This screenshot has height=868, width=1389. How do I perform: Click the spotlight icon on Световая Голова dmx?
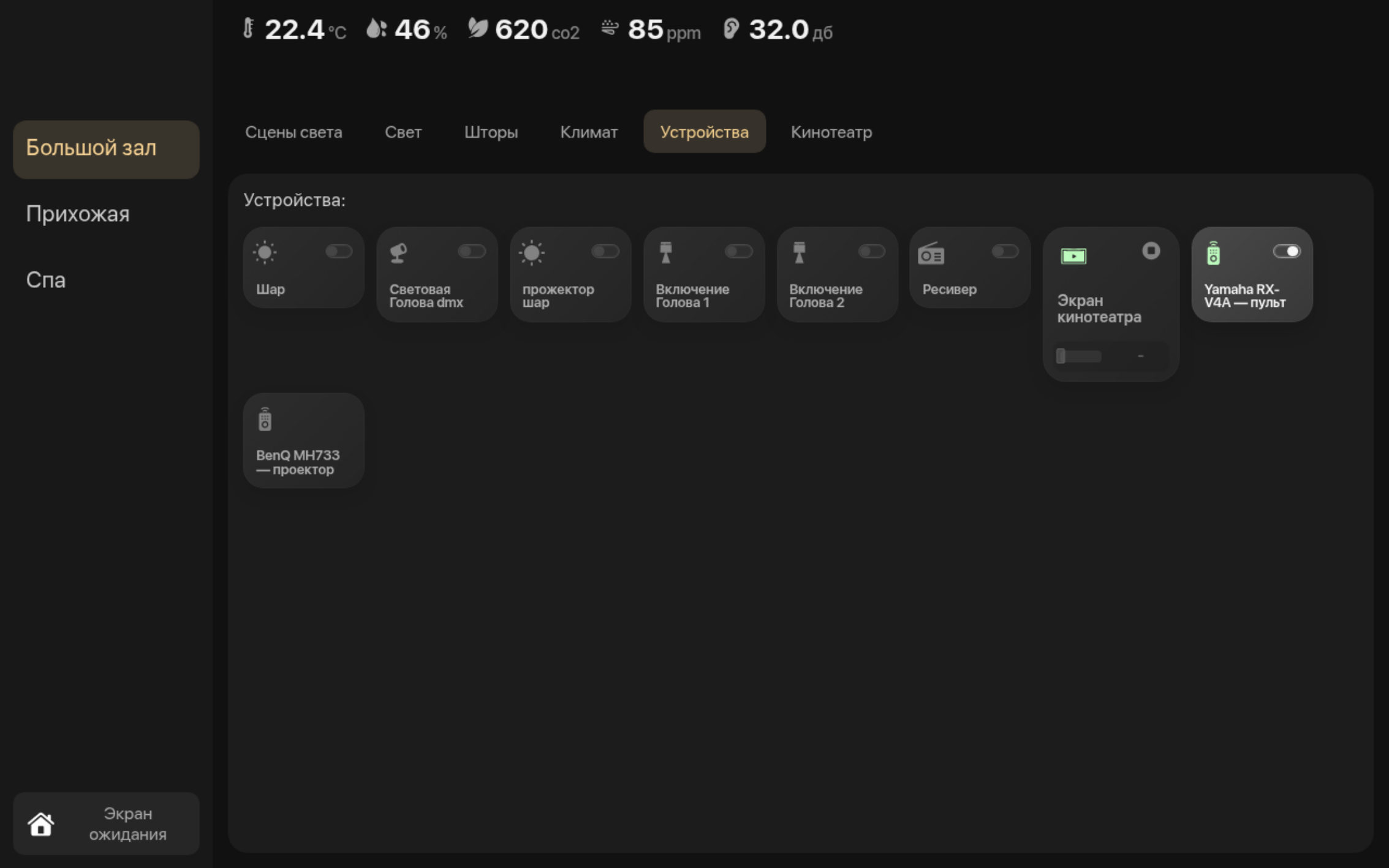coord(398,252)
